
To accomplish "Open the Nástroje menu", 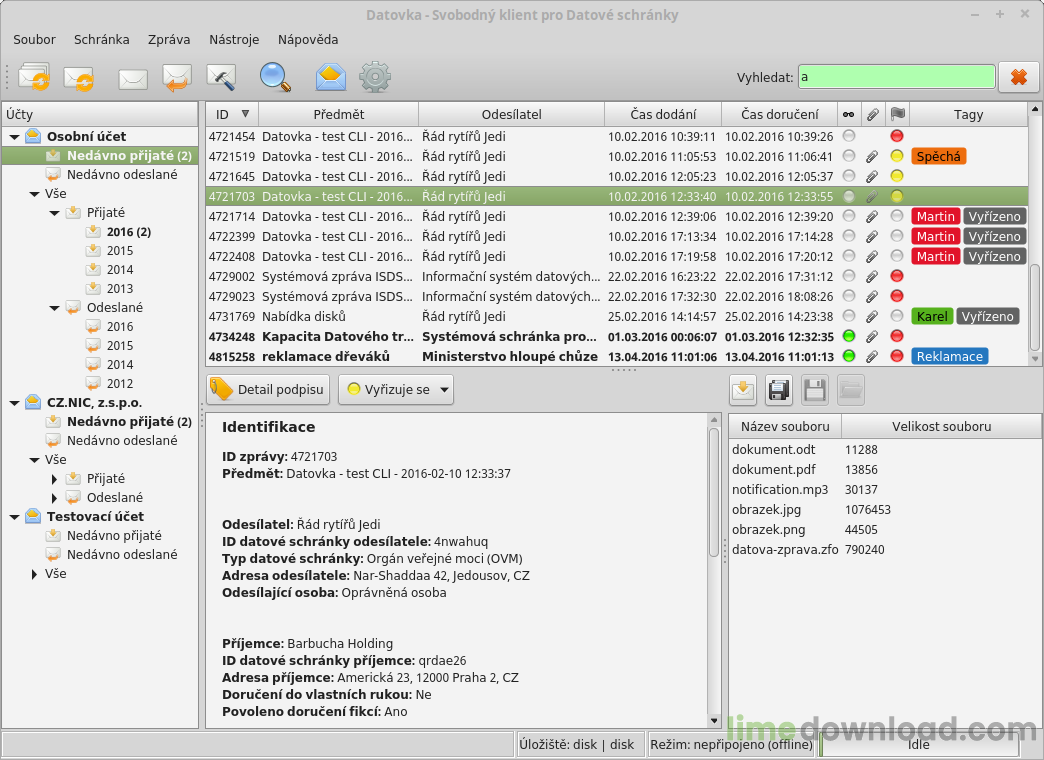I will [x=234, y=39].
